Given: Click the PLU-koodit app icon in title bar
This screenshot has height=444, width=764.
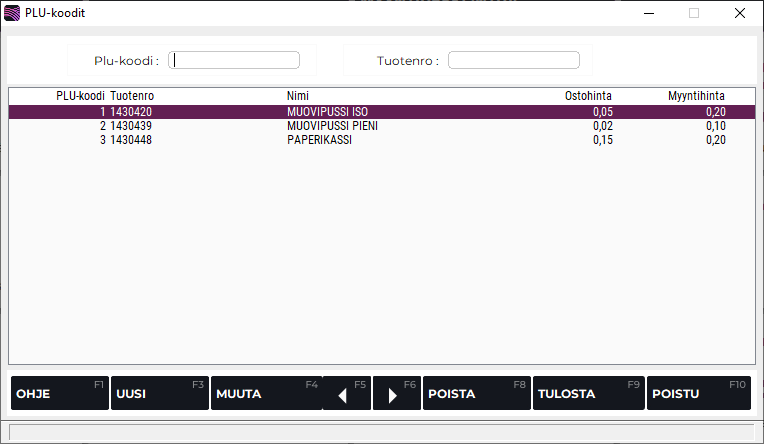Looking at the screenshot, I should (x=12, y=13).
